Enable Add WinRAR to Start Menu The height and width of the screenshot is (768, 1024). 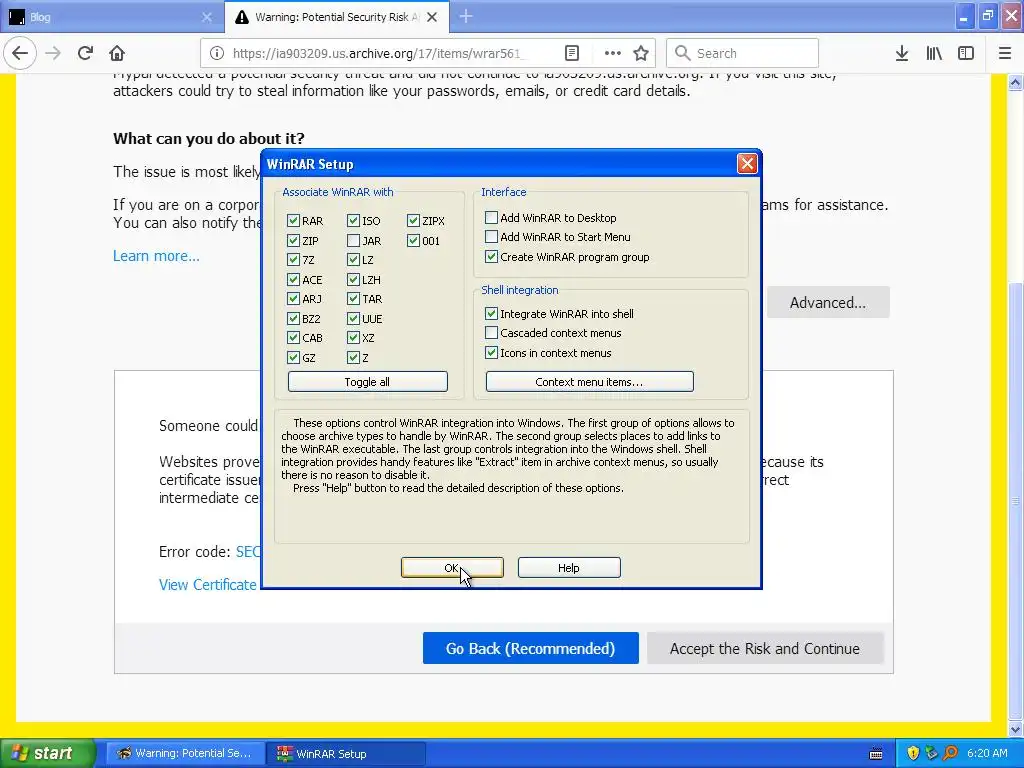[491, 236]
